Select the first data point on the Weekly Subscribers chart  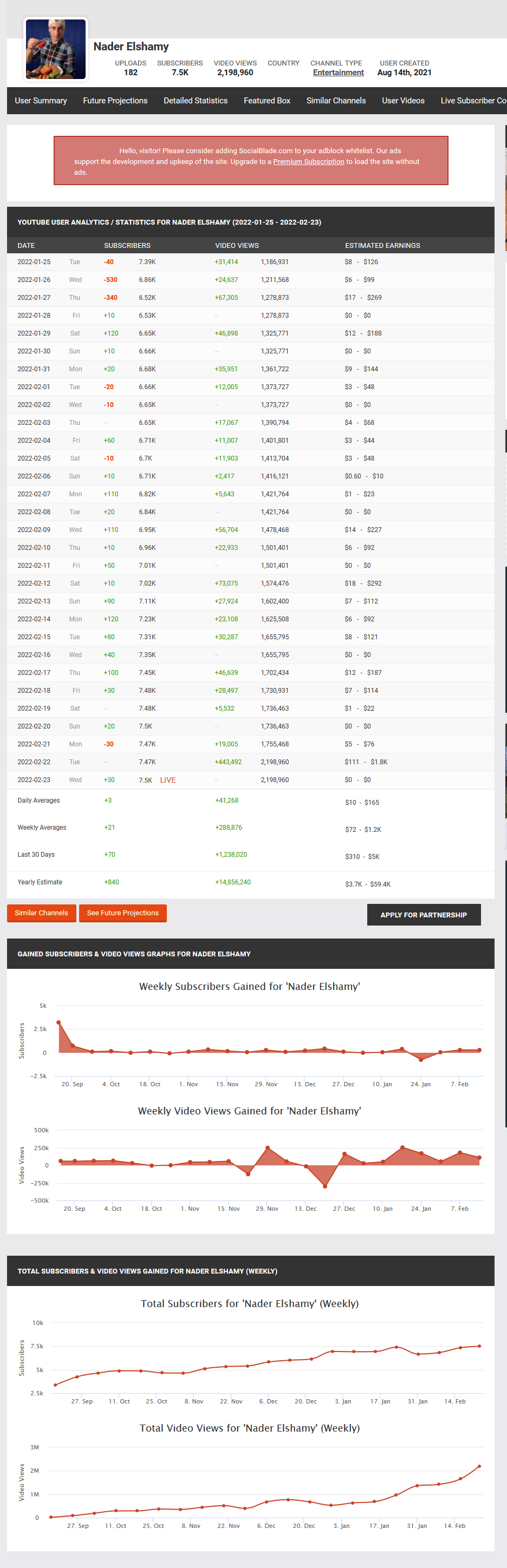(x=58, y=1022)
